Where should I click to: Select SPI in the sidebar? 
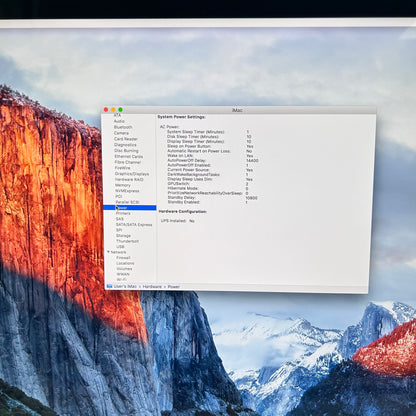(x=119, y=230)
